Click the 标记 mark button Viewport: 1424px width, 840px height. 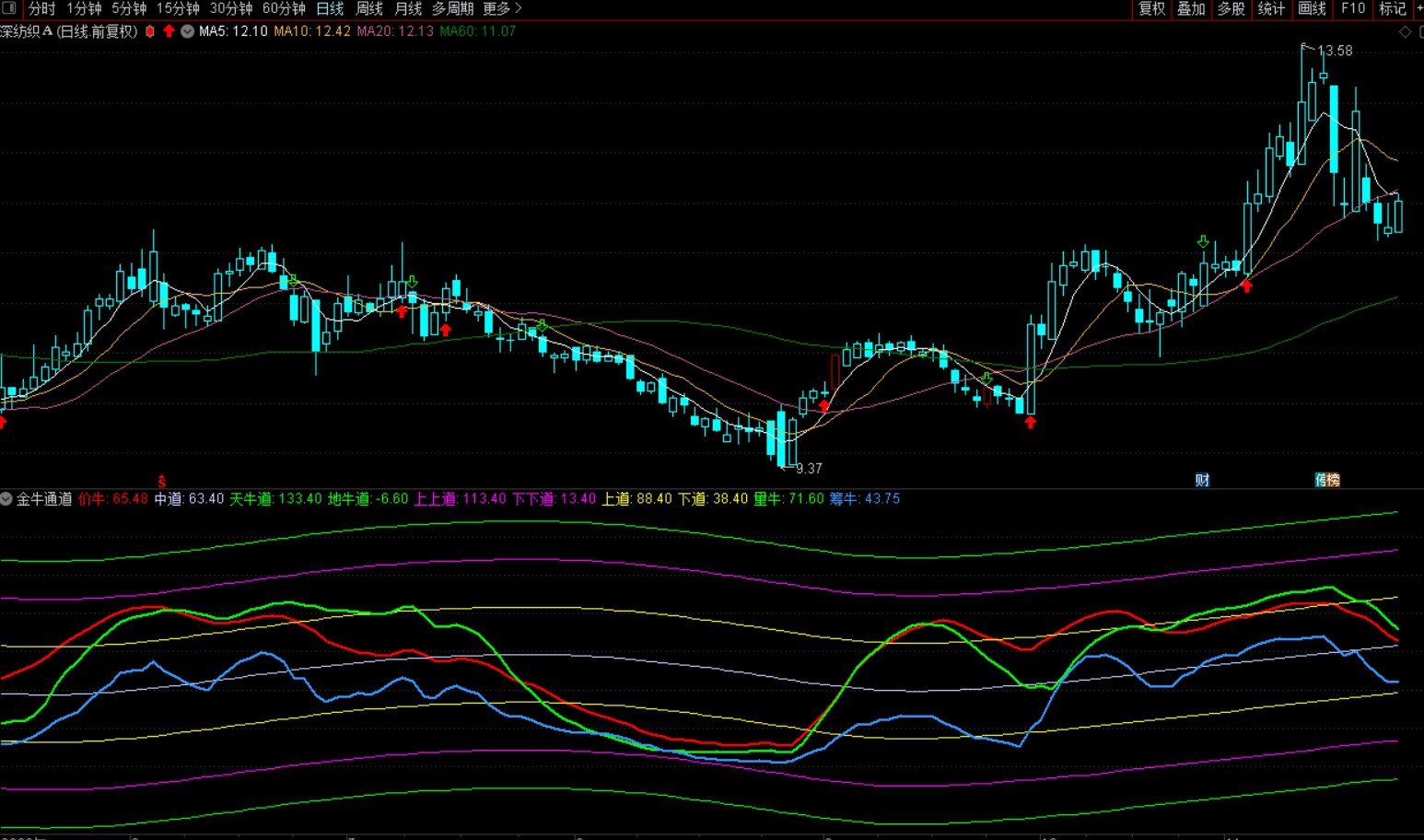point(1393,8)
